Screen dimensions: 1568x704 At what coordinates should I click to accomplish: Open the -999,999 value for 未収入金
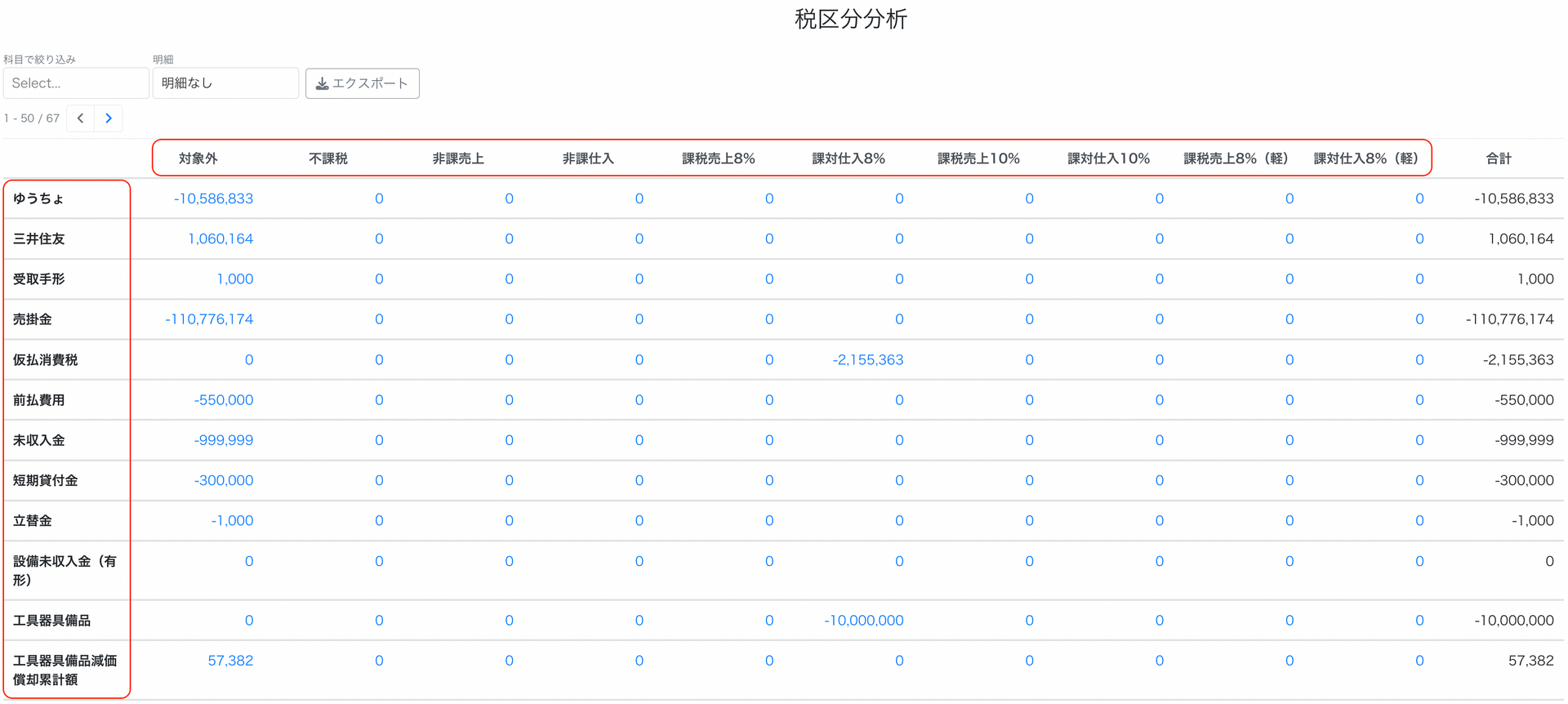pos(224,440)
